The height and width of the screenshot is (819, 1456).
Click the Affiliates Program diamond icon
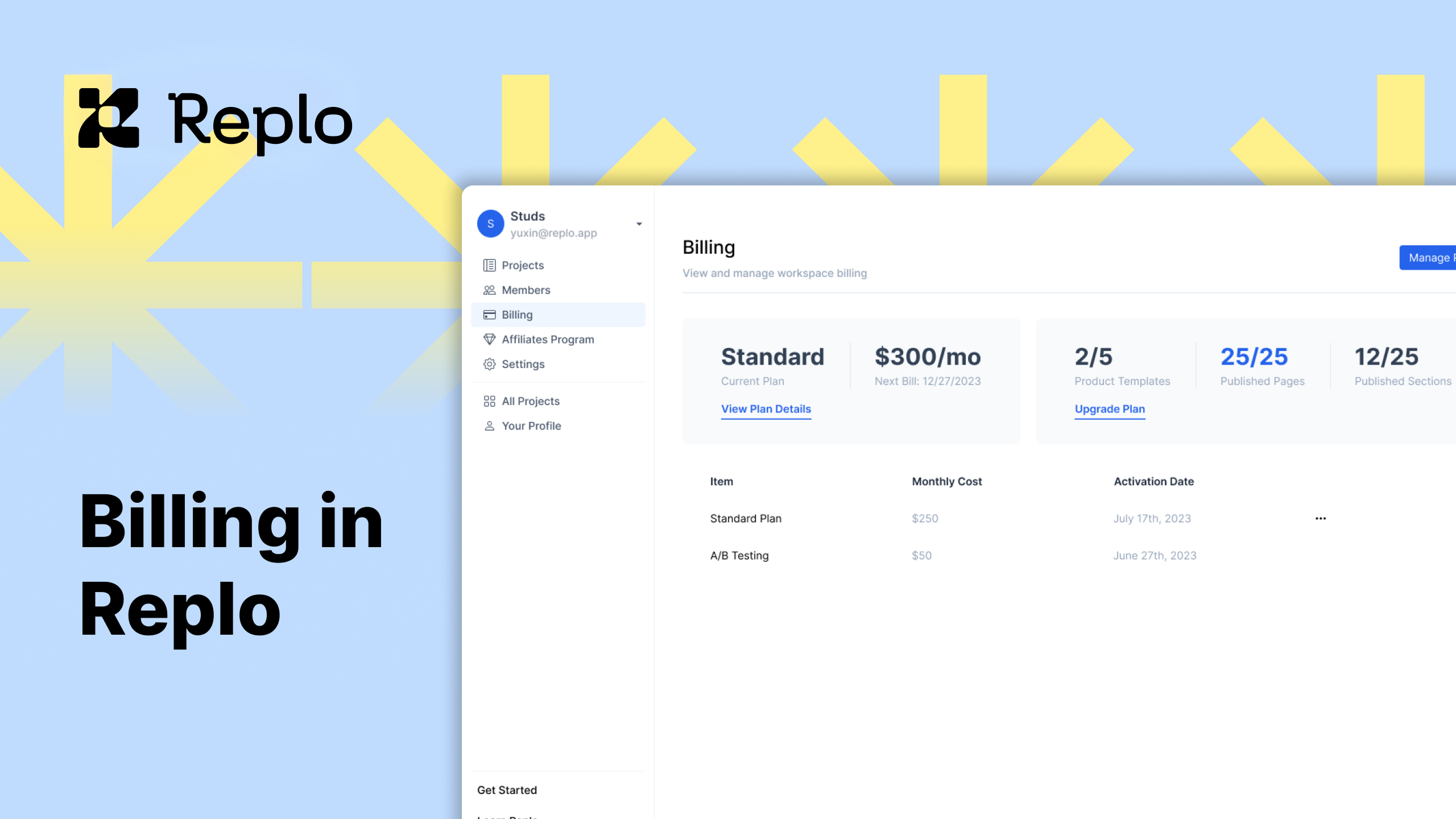pos(489,340)
